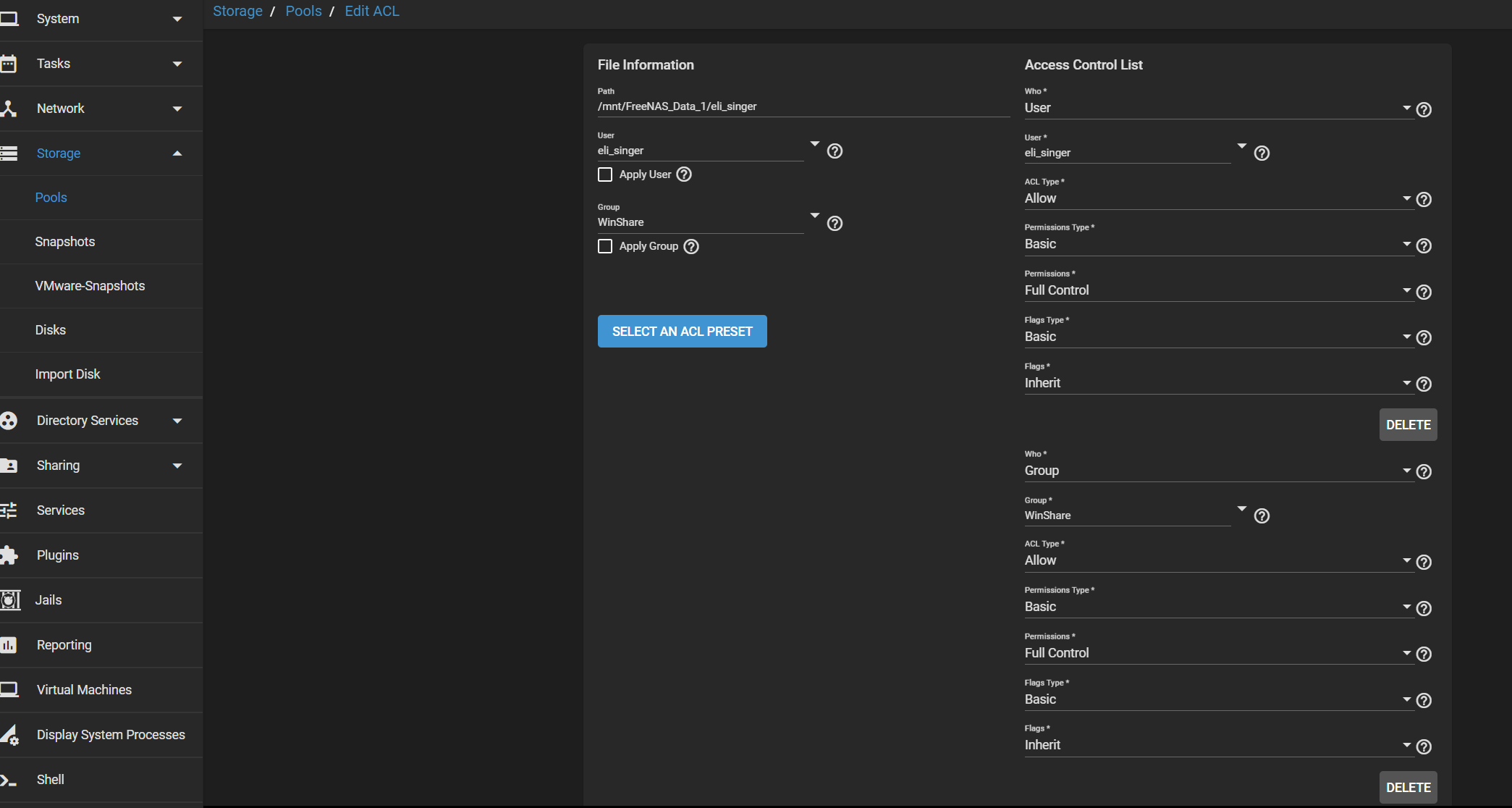Click help icon for first Flags Type field
The width and height of the screenshot is (1512, 808).
1424,337
